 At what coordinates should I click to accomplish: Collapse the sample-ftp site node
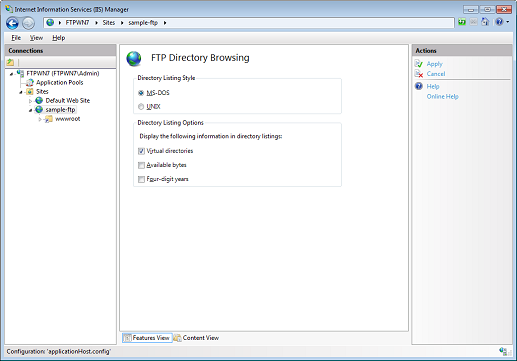pos(31,110)
